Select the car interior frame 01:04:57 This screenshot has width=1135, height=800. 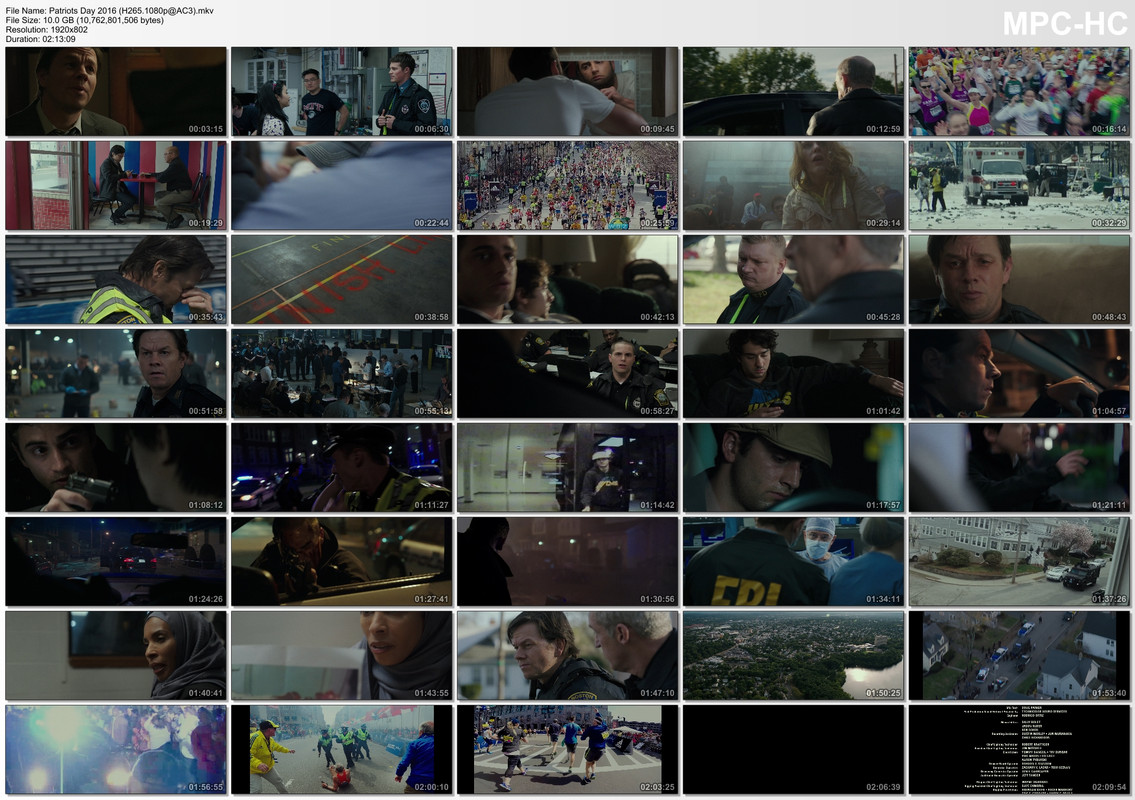tap(1019, 374)
